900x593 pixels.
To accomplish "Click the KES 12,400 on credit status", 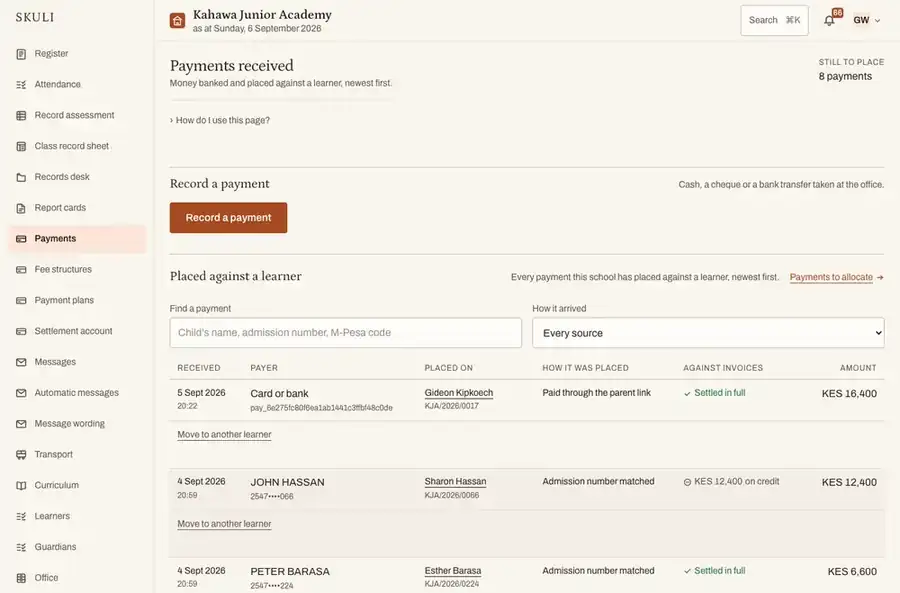I will tap(731, 482).
